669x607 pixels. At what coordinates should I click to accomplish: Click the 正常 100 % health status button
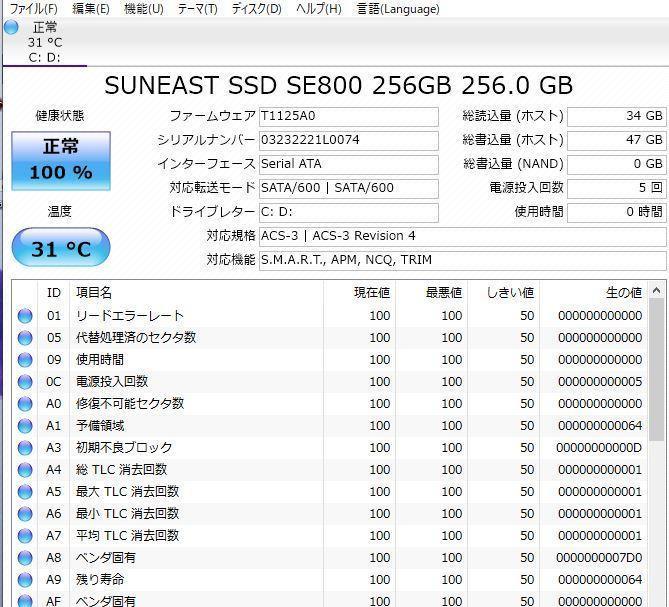[x=61, y=160]
